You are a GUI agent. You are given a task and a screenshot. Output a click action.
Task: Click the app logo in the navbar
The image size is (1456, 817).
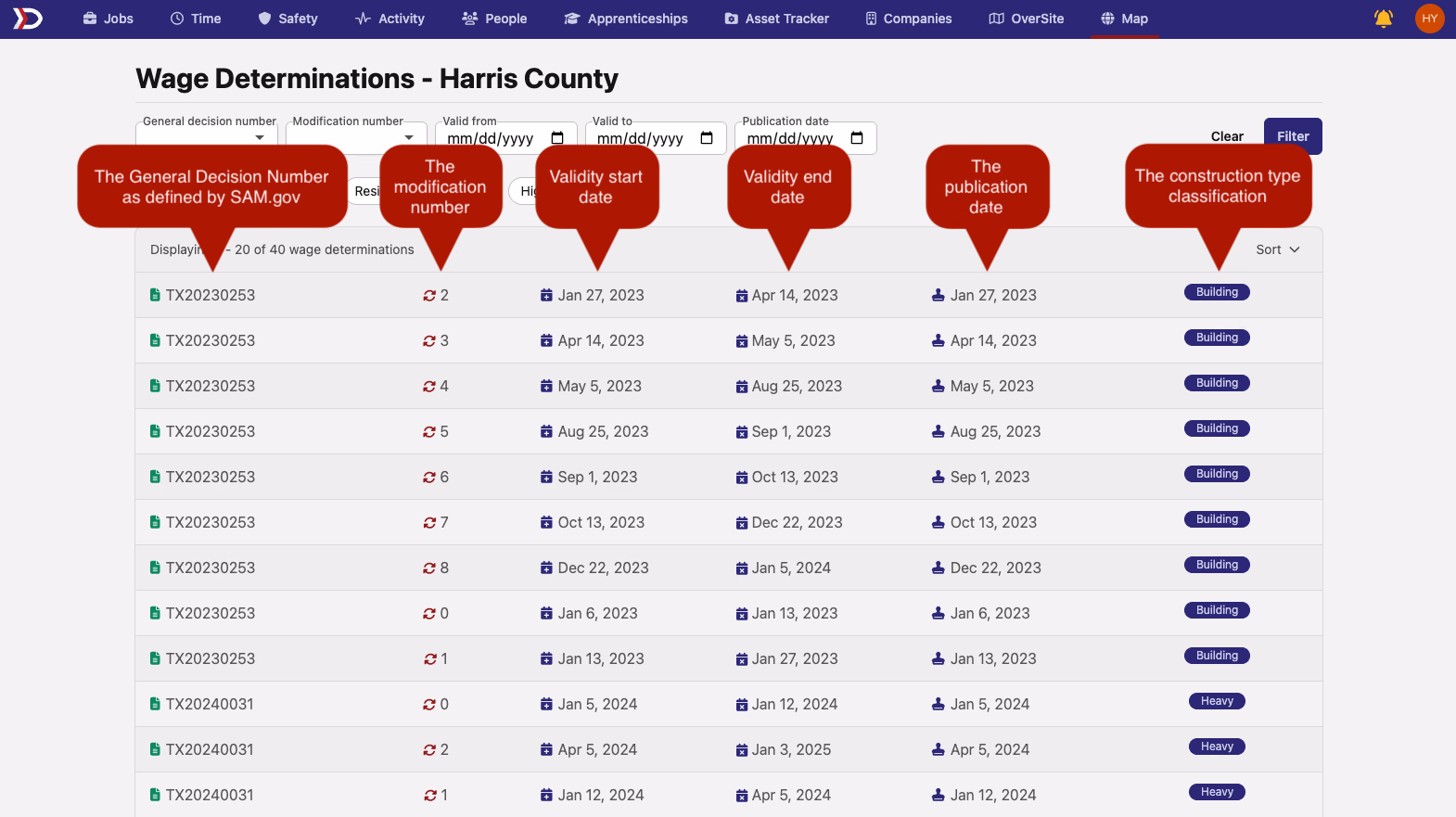[x=27, y=19]
